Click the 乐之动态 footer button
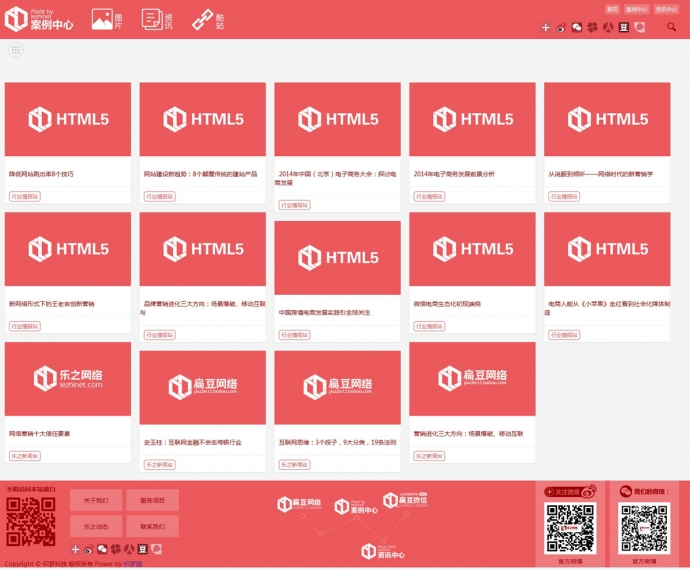This screenshot has height=570, width=690. 96,526
